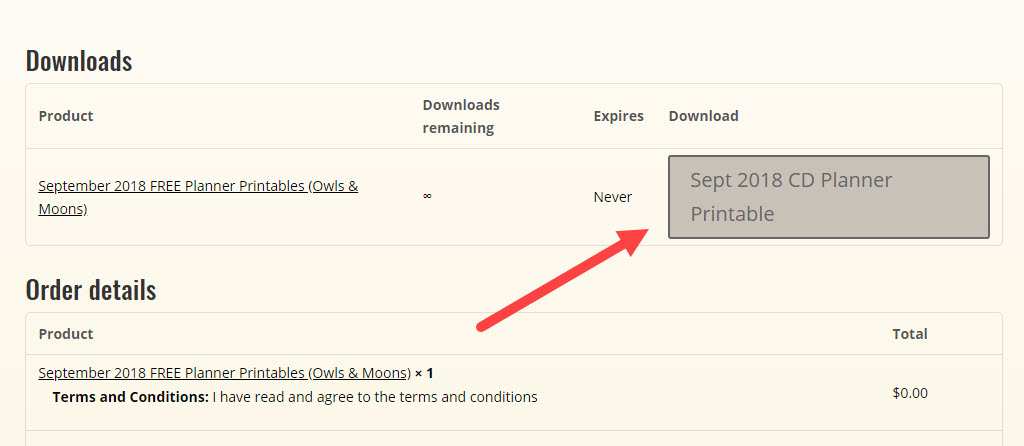Open the planner printables link under Order details
Image resolution: width=1024 pixels, height=446 pixels.
tap(224, 373)
